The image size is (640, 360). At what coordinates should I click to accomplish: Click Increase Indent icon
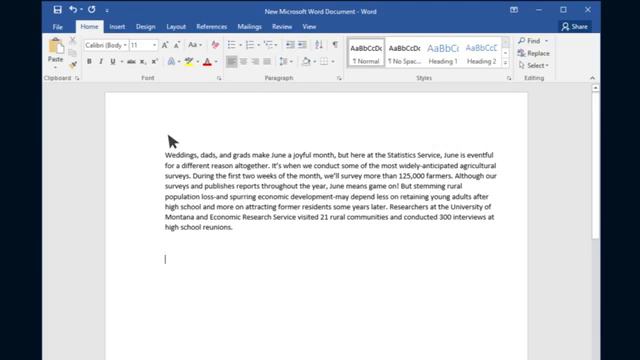click(302, 45)
